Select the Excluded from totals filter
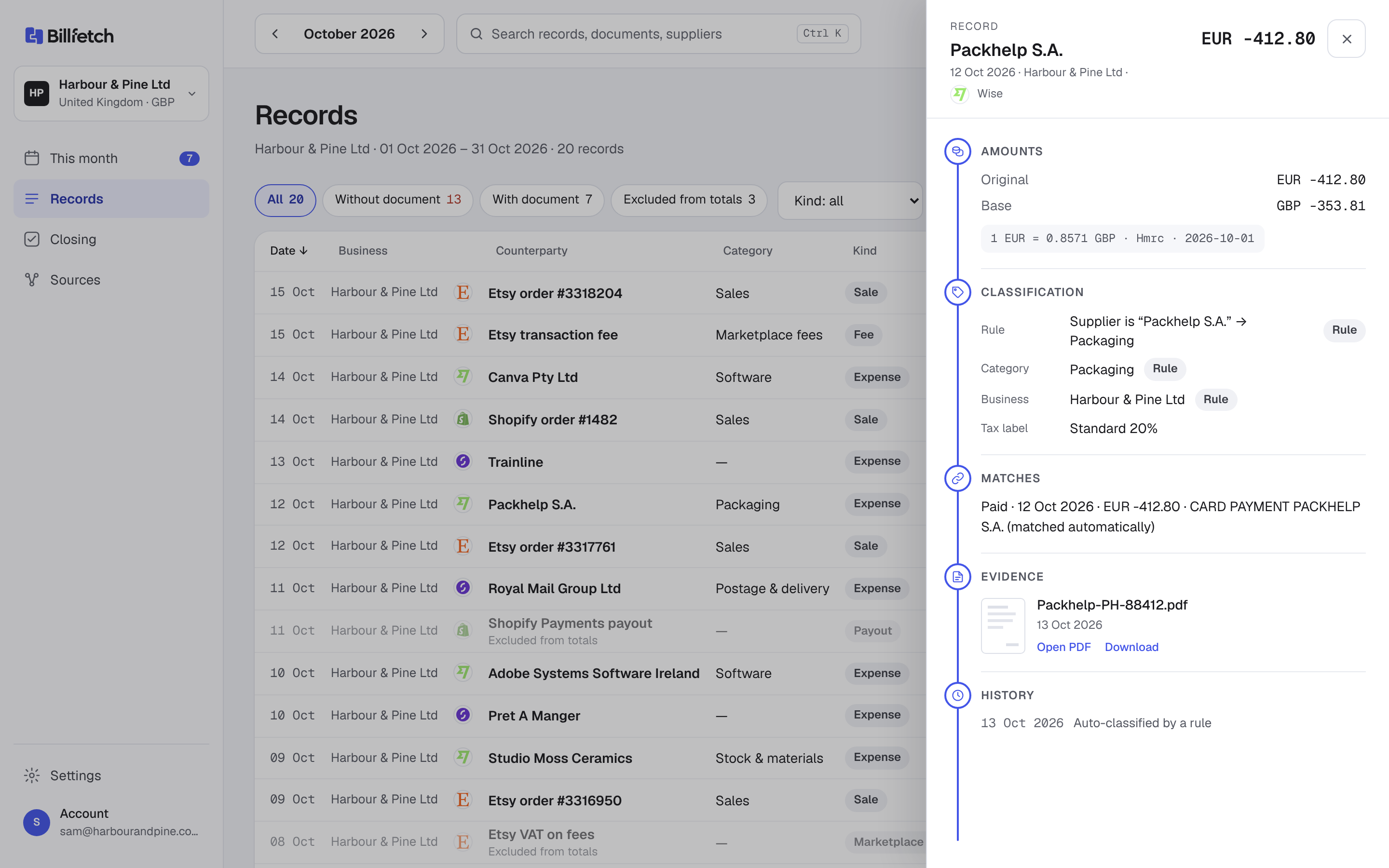This screenshot has width=1389, height=868. [689, 200]
